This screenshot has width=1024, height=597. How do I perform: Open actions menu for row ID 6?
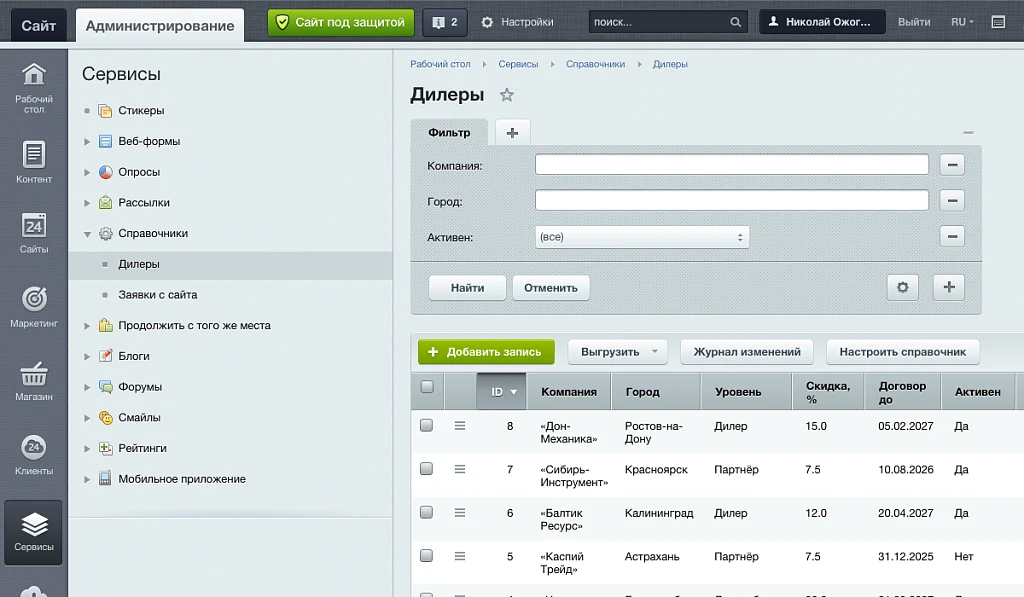pos(460,513)
